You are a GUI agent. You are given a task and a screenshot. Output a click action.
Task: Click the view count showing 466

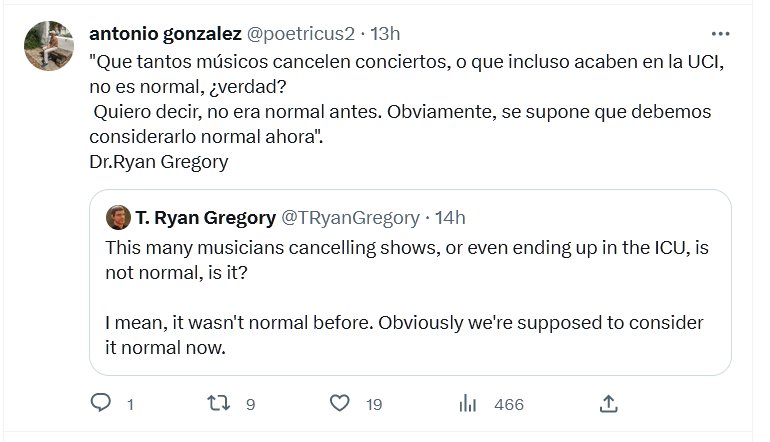tap(509, 405)
